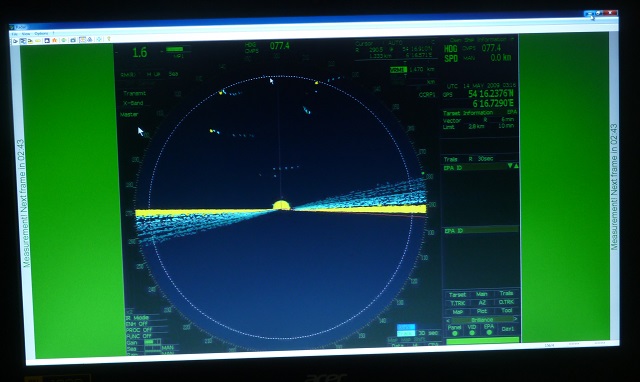
Task: Click the play arrow toolbar icon
Action: click(16, 41)
